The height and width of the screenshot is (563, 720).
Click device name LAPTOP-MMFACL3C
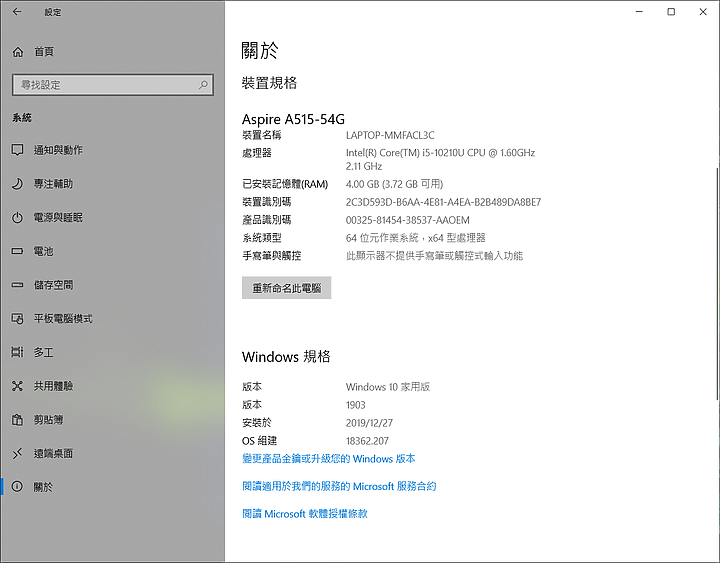point(390,135)
